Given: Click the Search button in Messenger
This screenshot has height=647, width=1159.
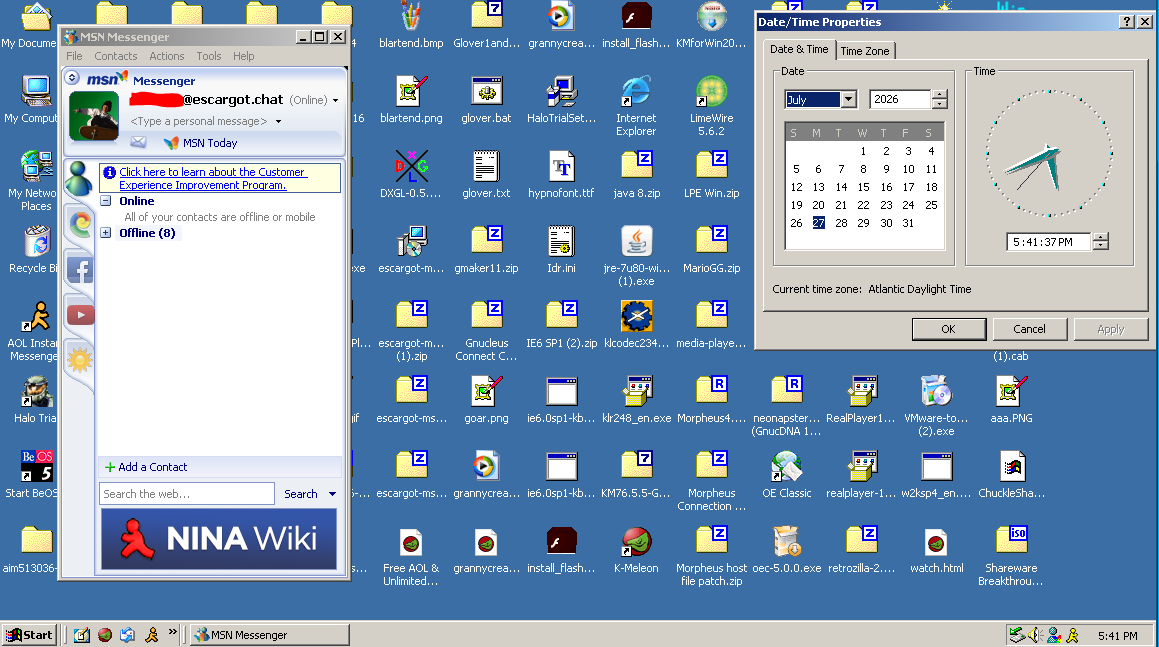Looking at the screenshot, I should point(301,494).
